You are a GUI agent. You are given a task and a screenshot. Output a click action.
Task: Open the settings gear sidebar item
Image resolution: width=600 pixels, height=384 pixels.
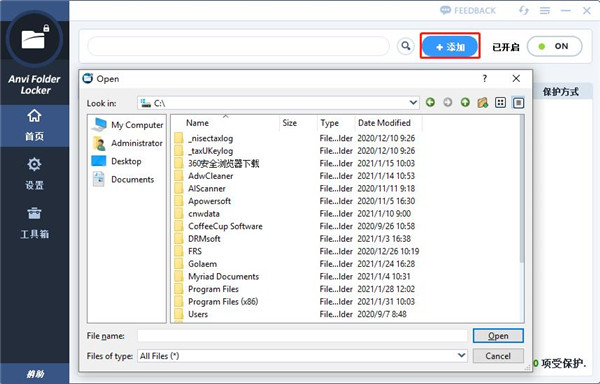(34, 174)
